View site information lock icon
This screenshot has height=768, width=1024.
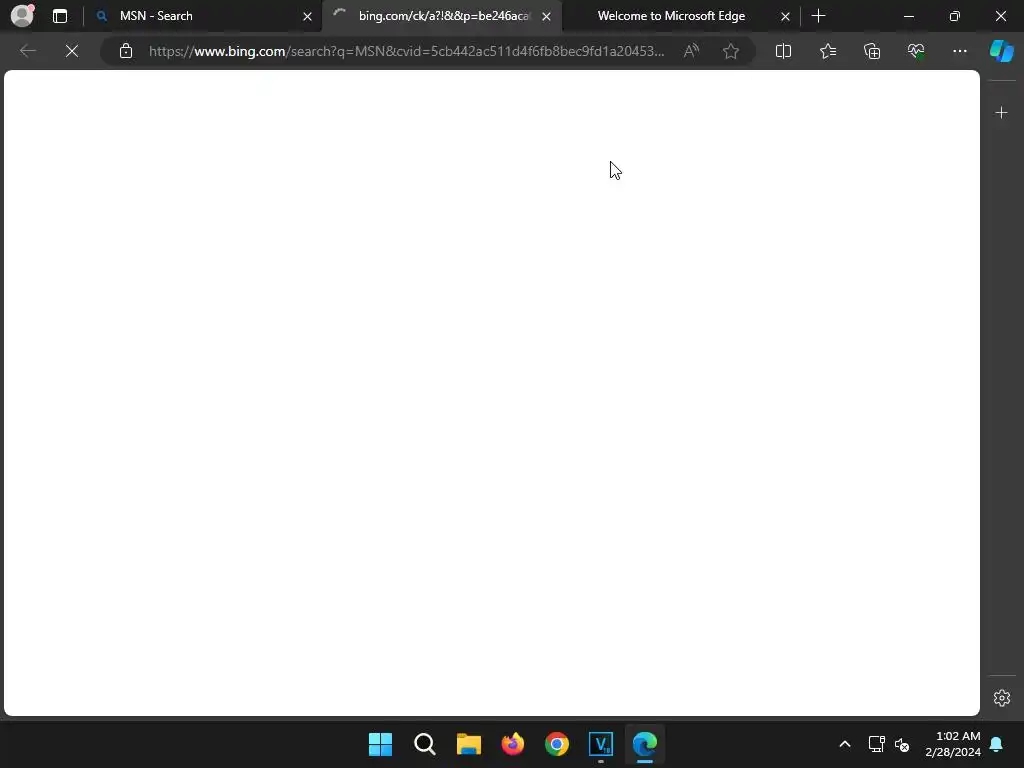(x=126, y=51)
